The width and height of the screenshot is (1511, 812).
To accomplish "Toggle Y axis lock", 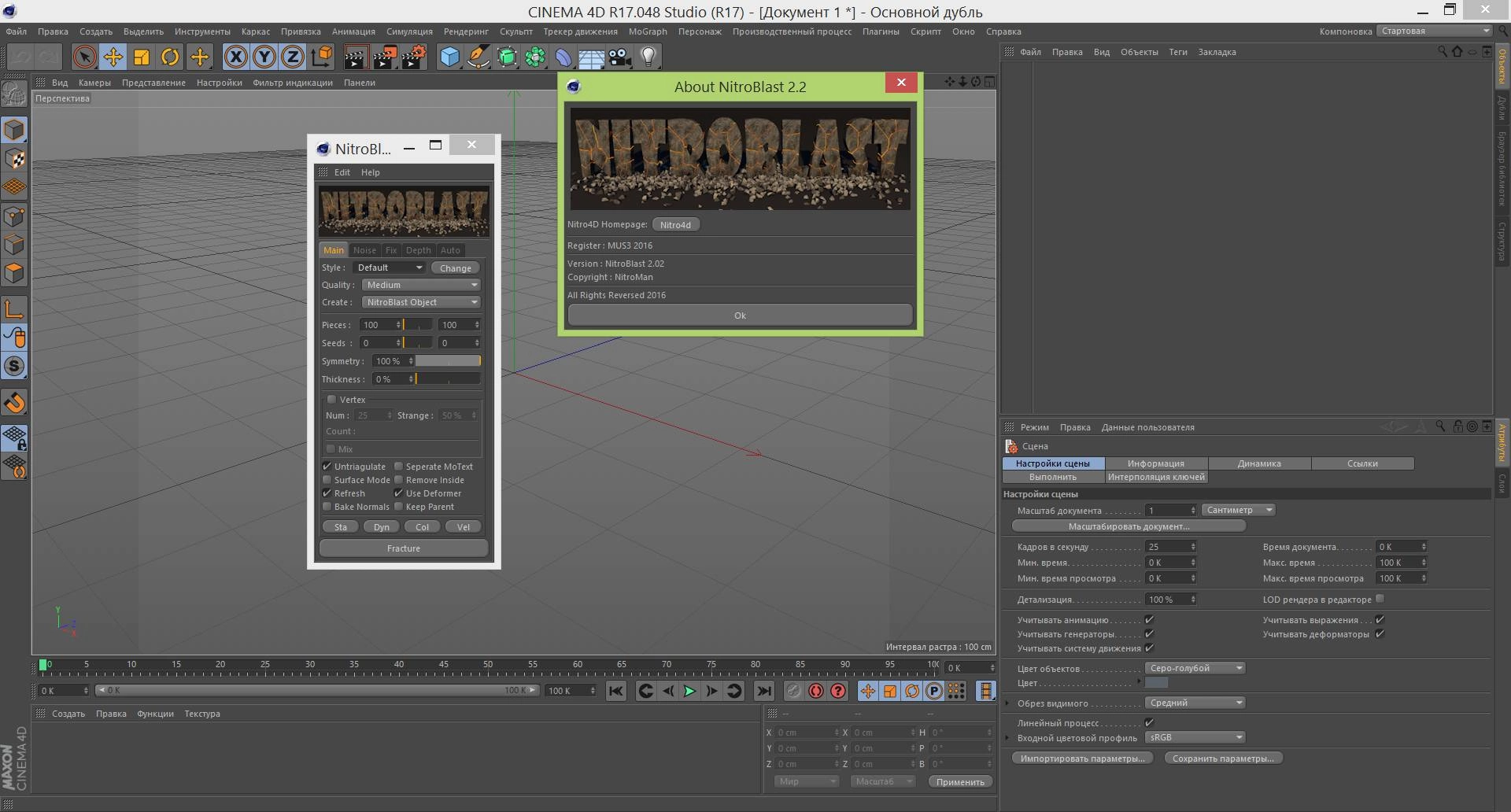I will (264, 57).
